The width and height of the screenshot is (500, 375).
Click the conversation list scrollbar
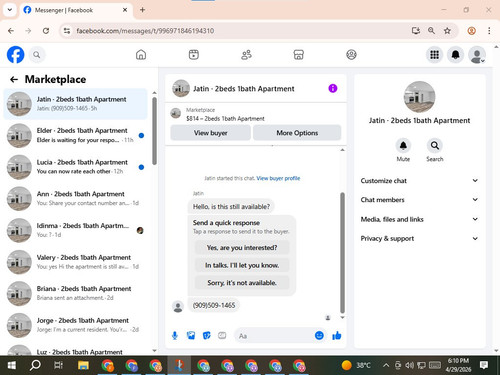(x=154, y=131)
